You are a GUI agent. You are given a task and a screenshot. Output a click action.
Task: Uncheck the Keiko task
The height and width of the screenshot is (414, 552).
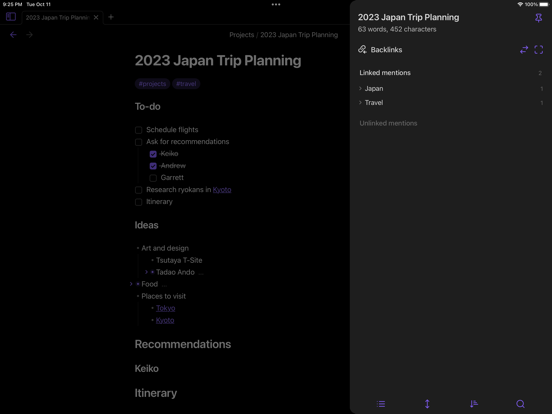153,154
